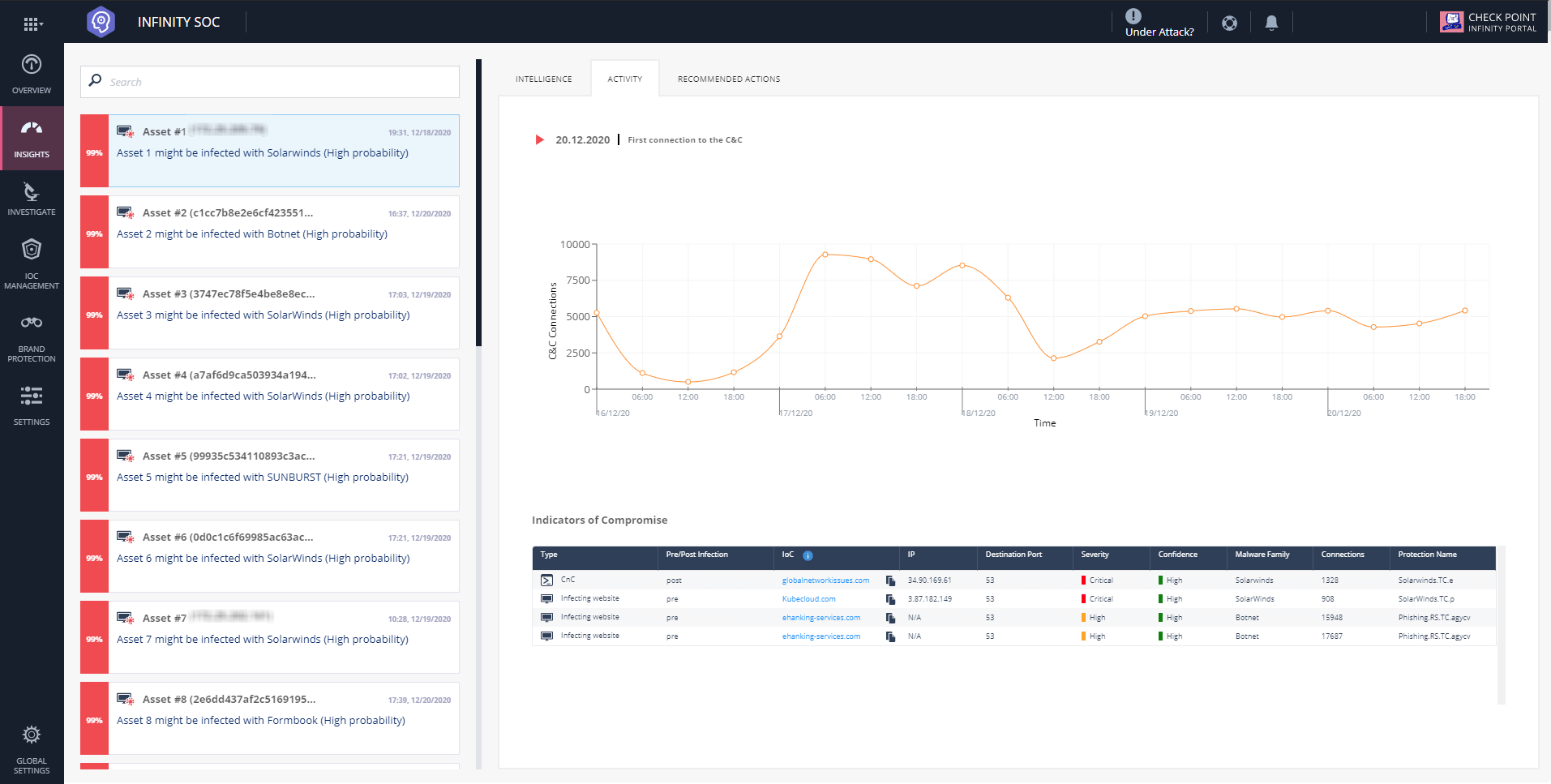Copy IoC in the 17687 connections row
The width and height of the screenshot is (1551, 784).
[x=890, y=636]
